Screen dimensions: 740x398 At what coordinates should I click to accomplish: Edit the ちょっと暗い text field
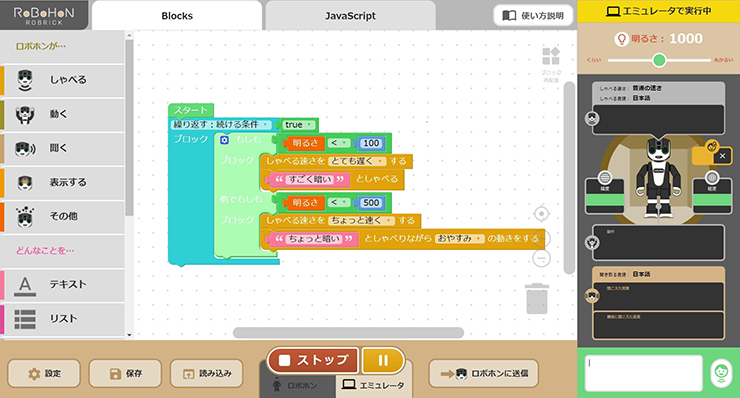pos(314,239)
